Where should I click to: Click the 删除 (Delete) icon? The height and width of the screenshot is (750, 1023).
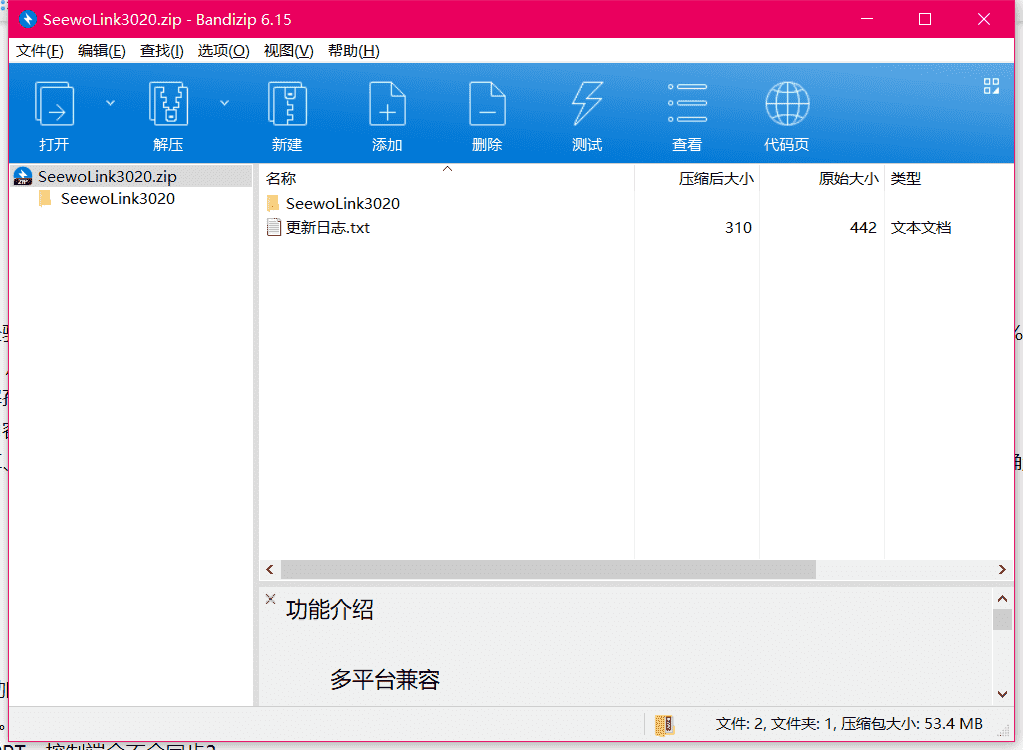[x=487, y=104]
